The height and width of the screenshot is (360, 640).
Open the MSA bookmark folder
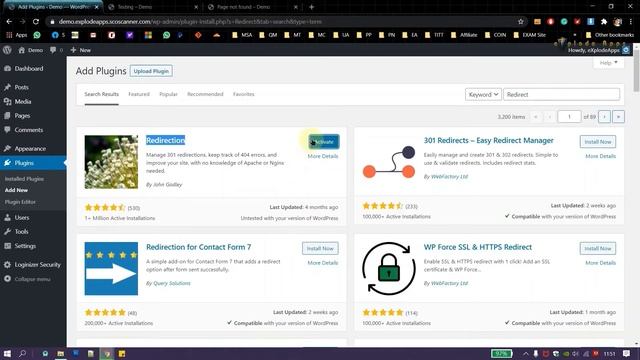[242, 35]
